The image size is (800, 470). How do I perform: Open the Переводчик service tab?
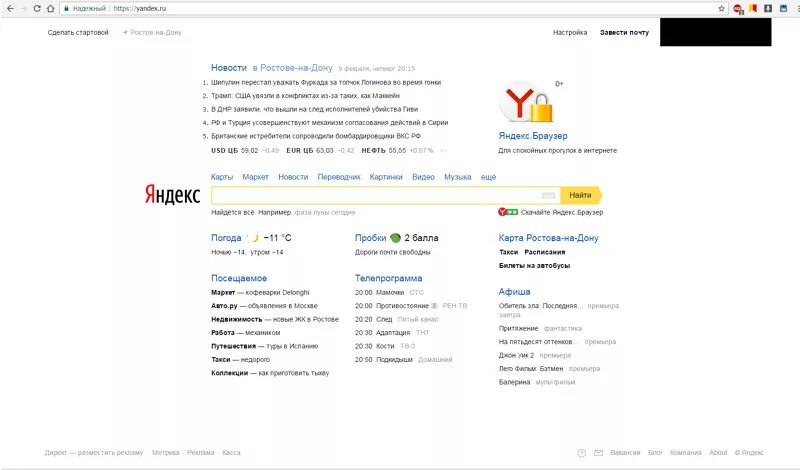[x=339, y=177]
